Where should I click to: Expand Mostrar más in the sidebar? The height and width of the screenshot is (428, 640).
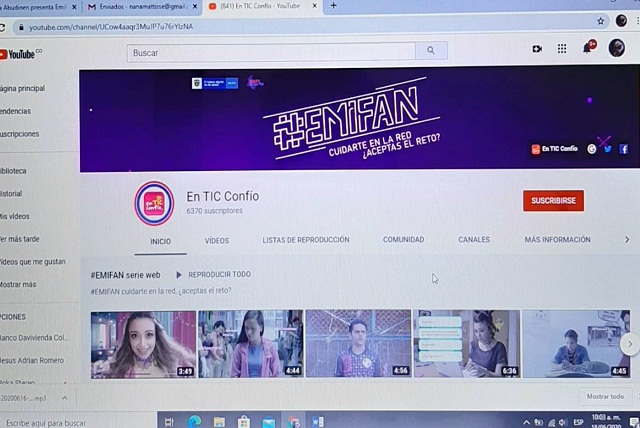click(18, 284)
